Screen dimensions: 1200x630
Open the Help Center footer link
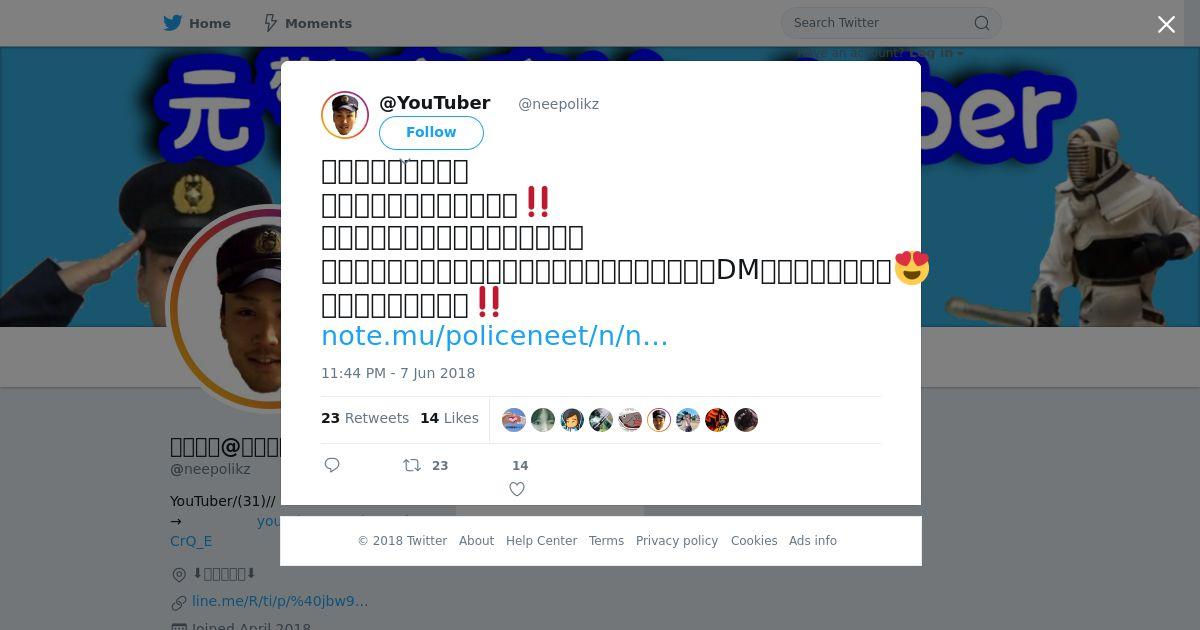pyautogui.click(x=541, y=541)
